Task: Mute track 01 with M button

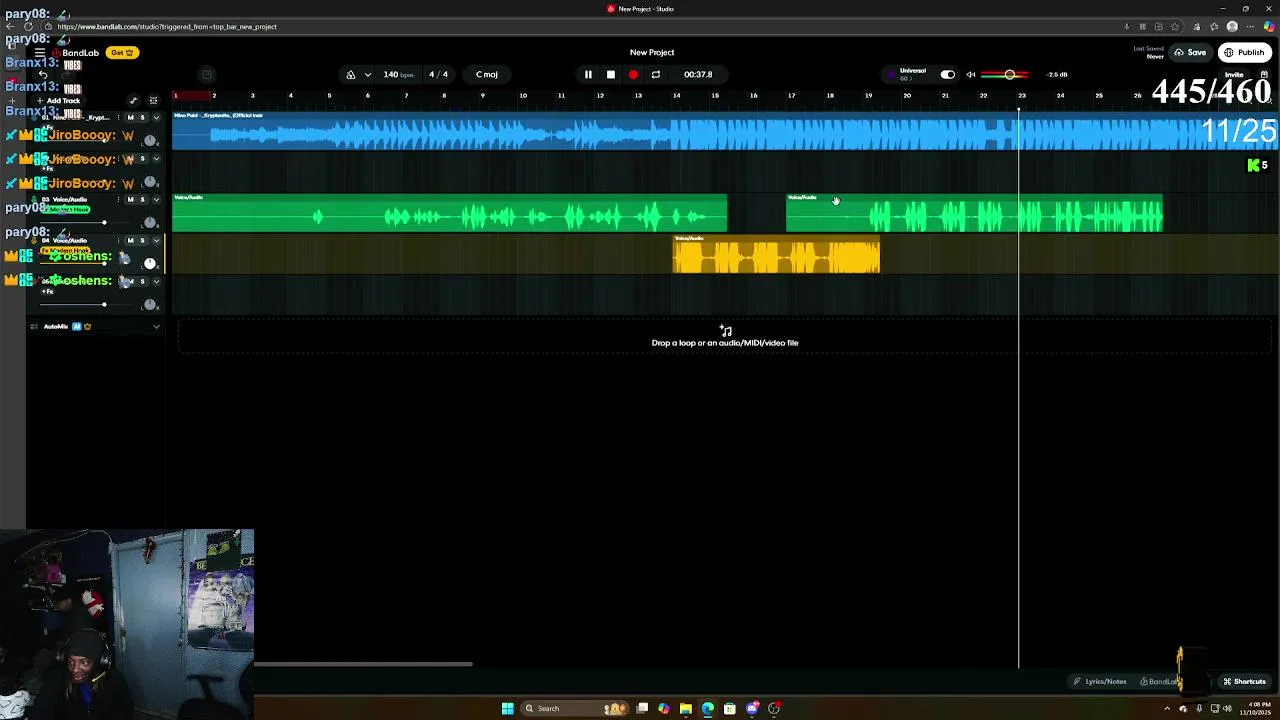Action: (130, 118)
